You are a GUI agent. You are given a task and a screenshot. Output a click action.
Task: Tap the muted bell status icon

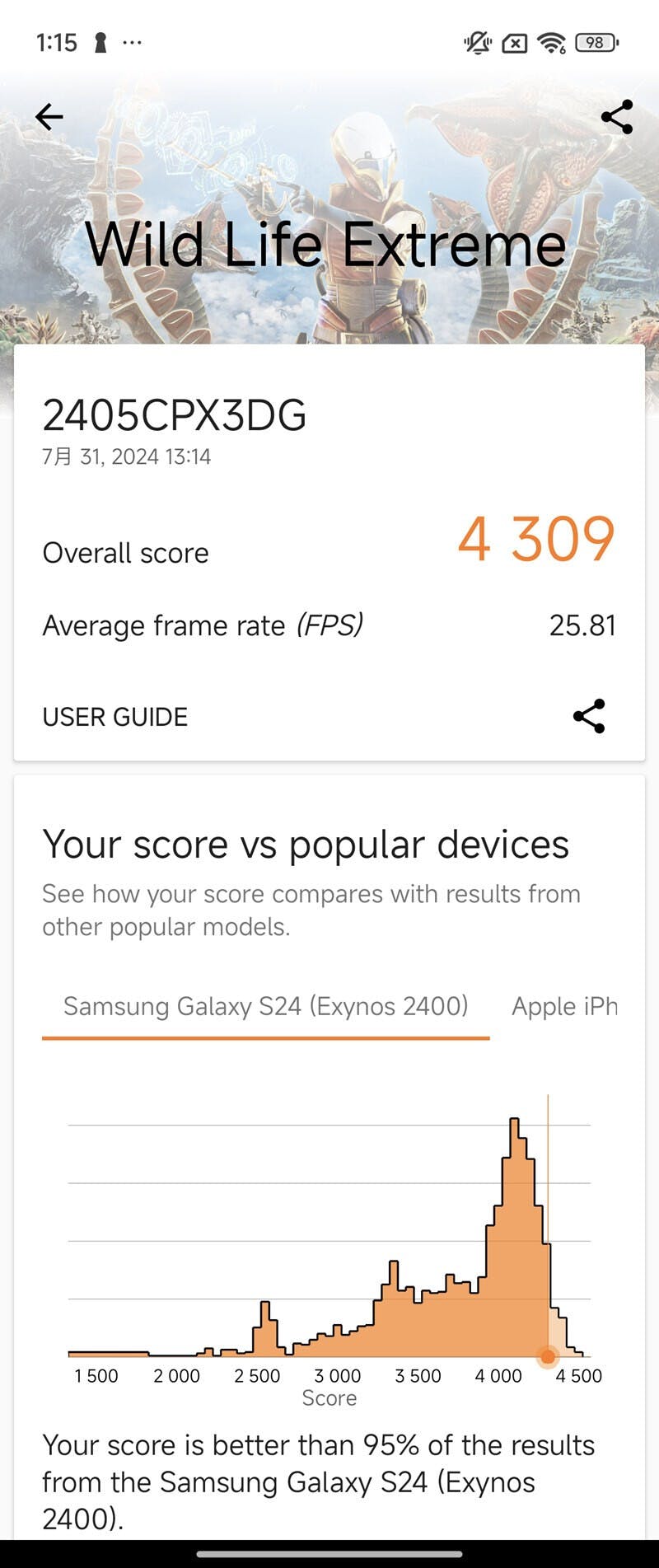[478, 43]
